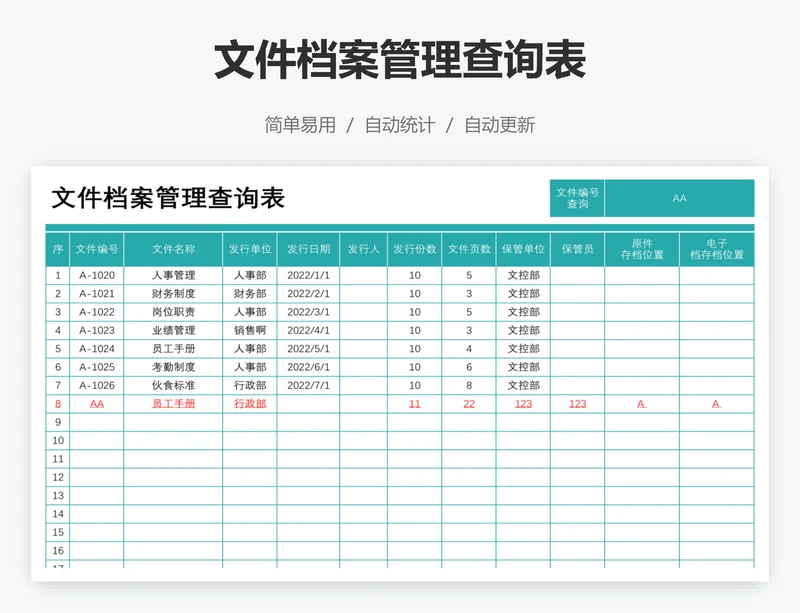Select the red page count cell 22

point(469,404)
